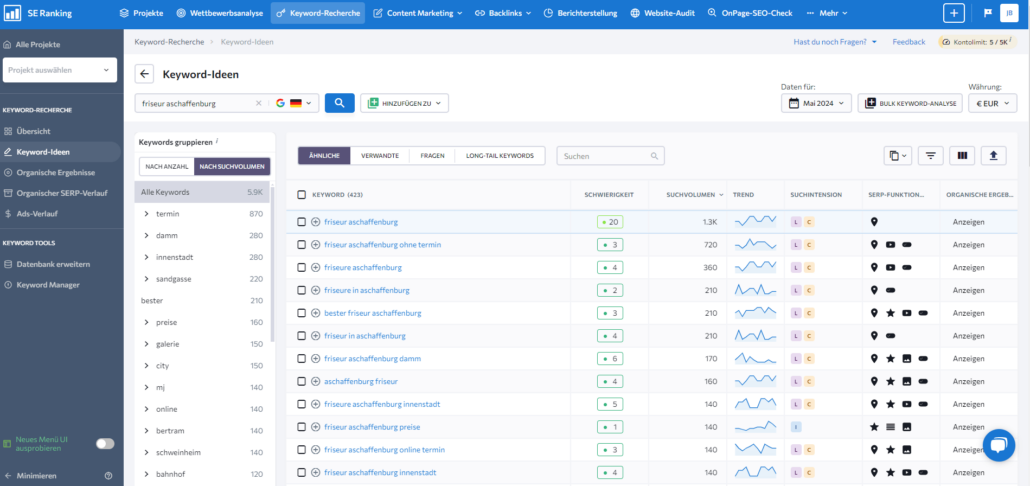Open Keyword Manager in sidebar
This screenshot has width=1030, height=486.
tap(48, 285)
